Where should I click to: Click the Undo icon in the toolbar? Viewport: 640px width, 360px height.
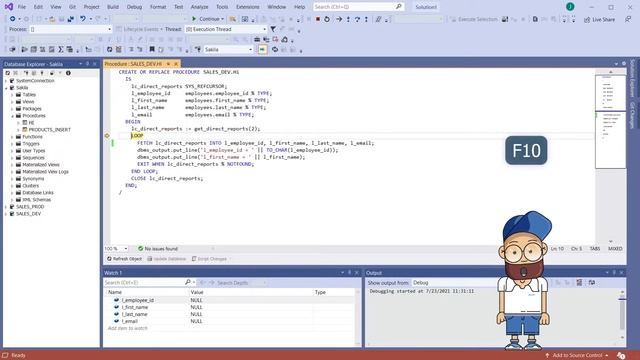point(83,19)
